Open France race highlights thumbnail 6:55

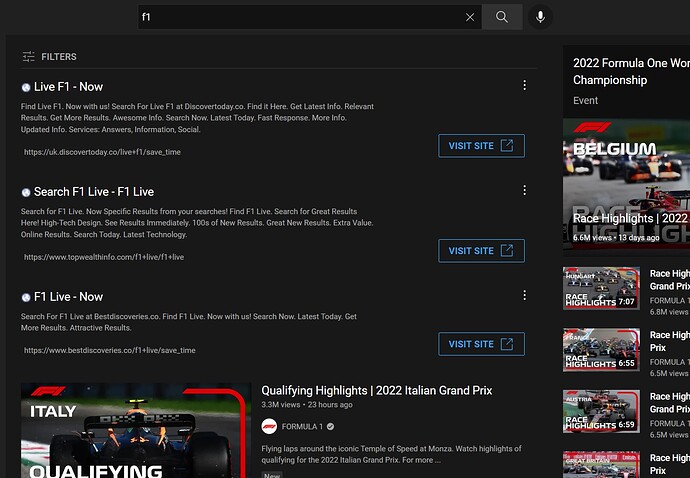tap(601, 349)
